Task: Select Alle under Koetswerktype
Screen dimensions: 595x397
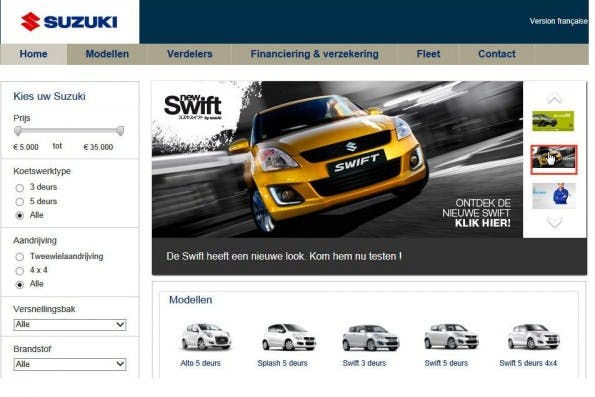Action: [x=20, y=216]
